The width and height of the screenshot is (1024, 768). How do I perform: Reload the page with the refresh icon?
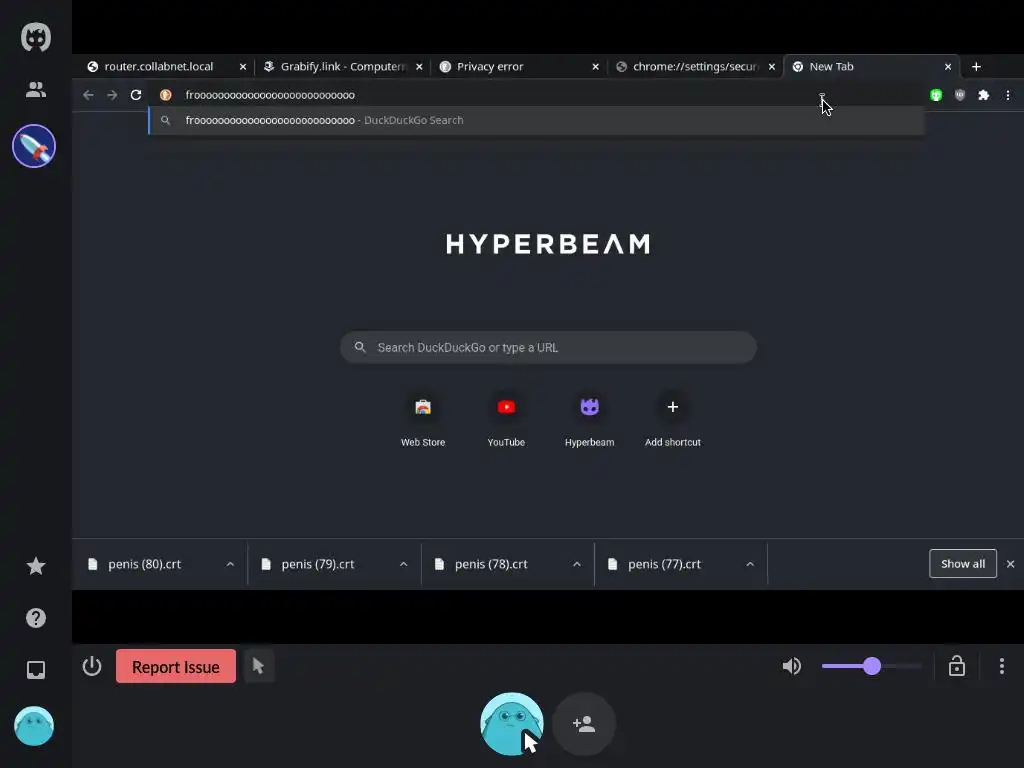coord(136,95)
